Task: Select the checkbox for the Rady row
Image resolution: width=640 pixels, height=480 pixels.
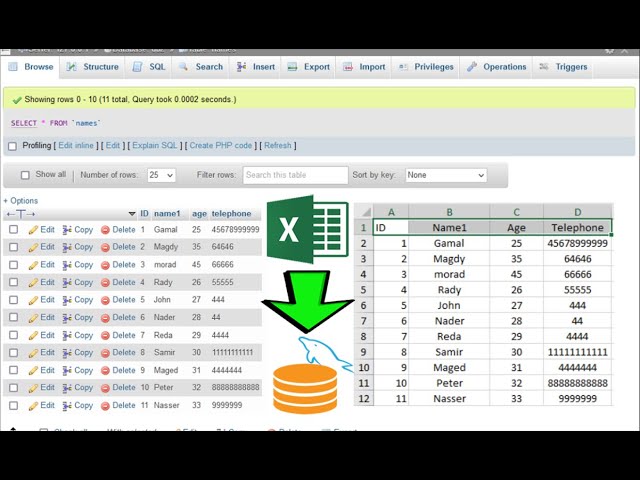Action: pos(13,282)
